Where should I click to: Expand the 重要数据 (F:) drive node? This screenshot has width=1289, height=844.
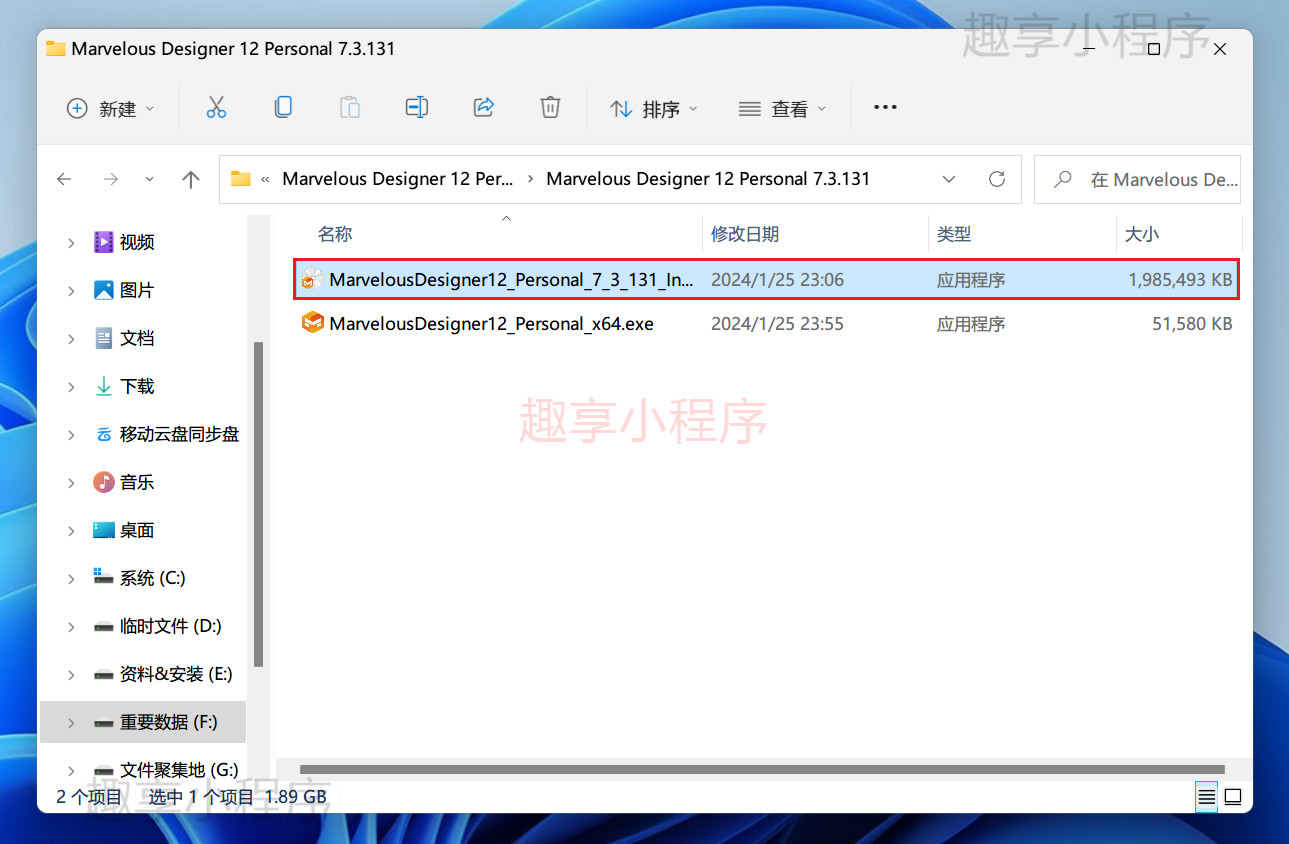(x=71, y=722)
